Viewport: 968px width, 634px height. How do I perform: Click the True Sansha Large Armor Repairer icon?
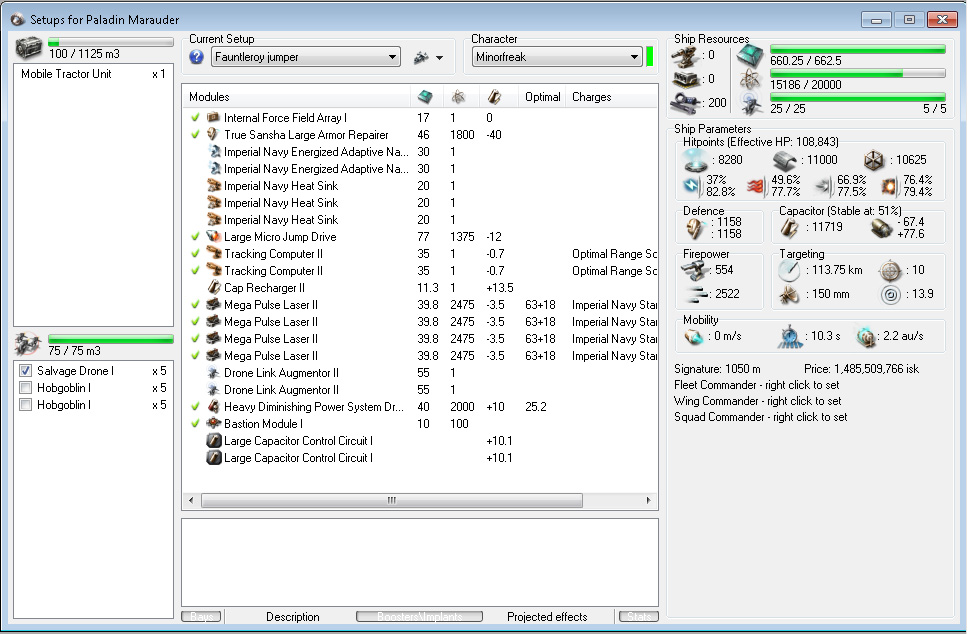click(x=213, y=135)
